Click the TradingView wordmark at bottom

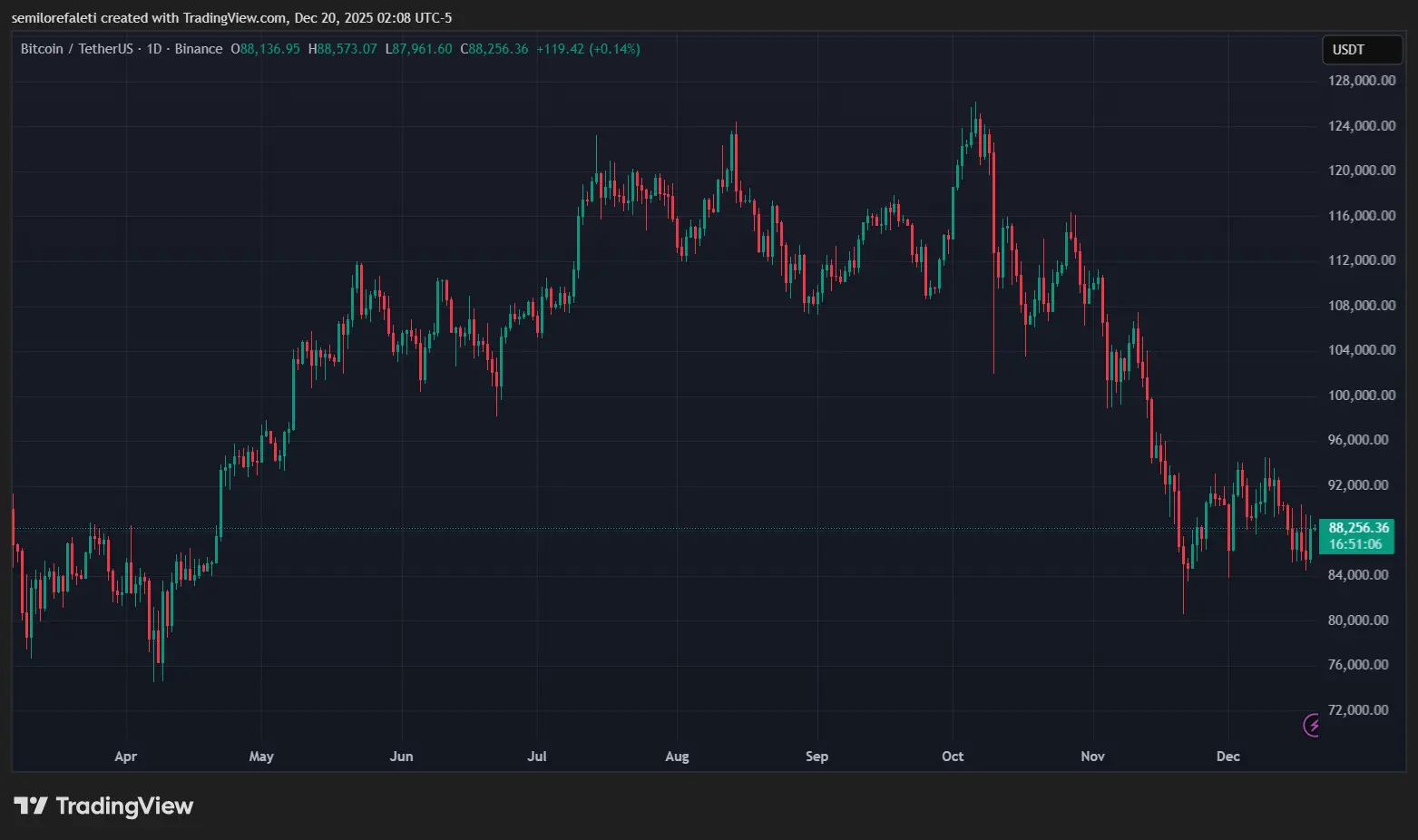click(x=126, y=806)
